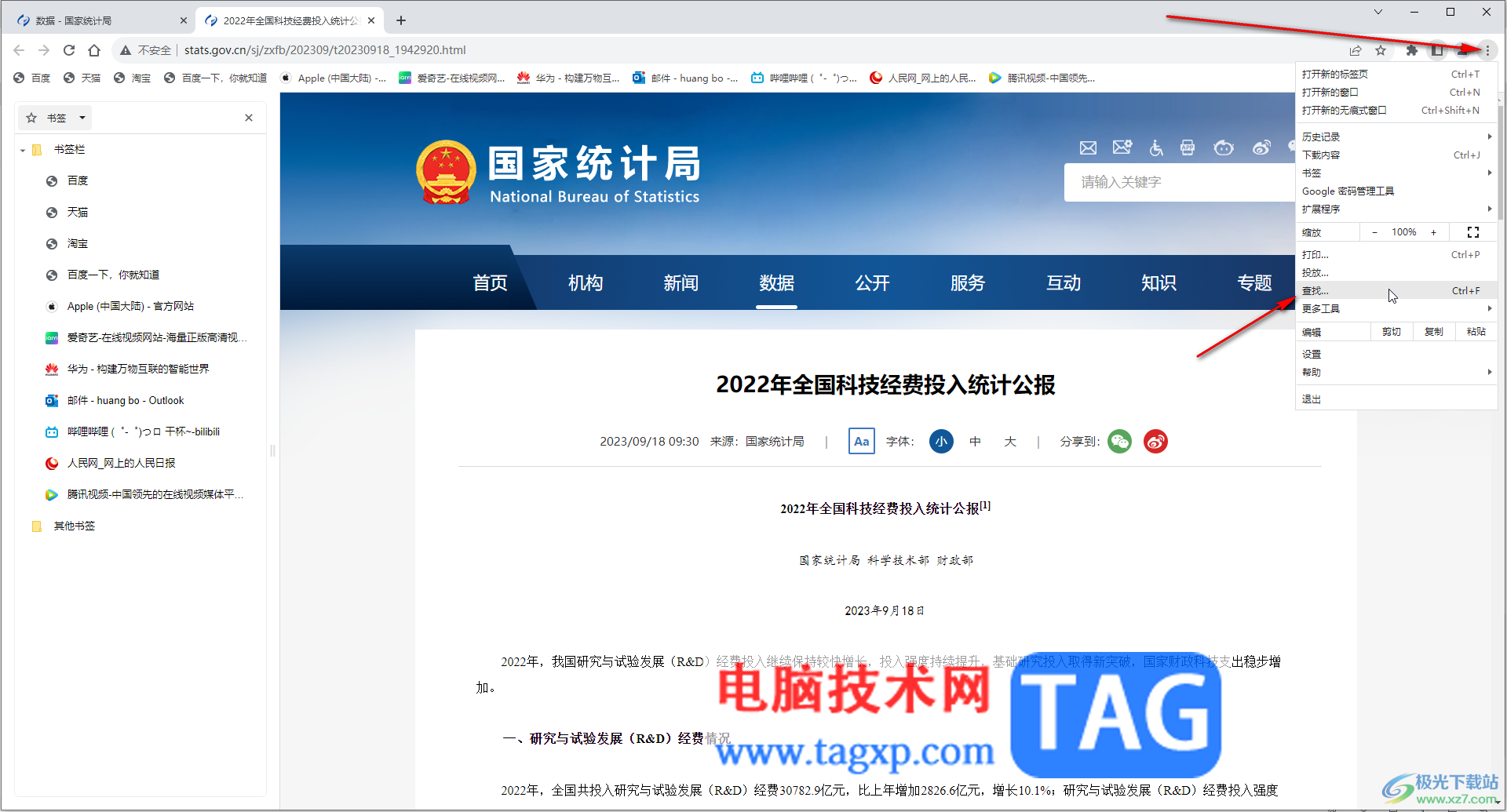Select small font size 小
This screenshot has width=1507, height=812.
pos(942,441)
